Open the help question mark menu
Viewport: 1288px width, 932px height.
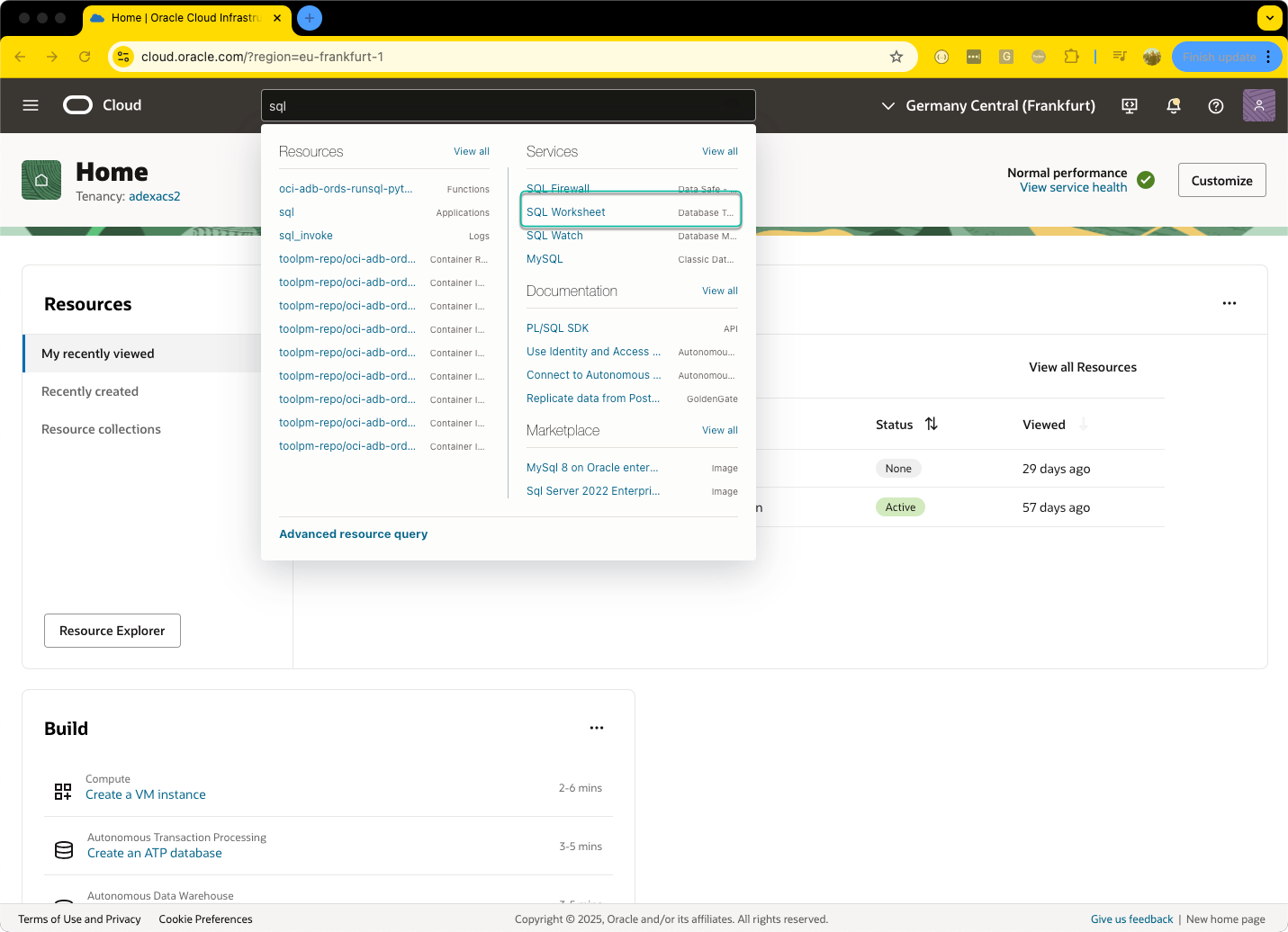tap(1216, 106)
